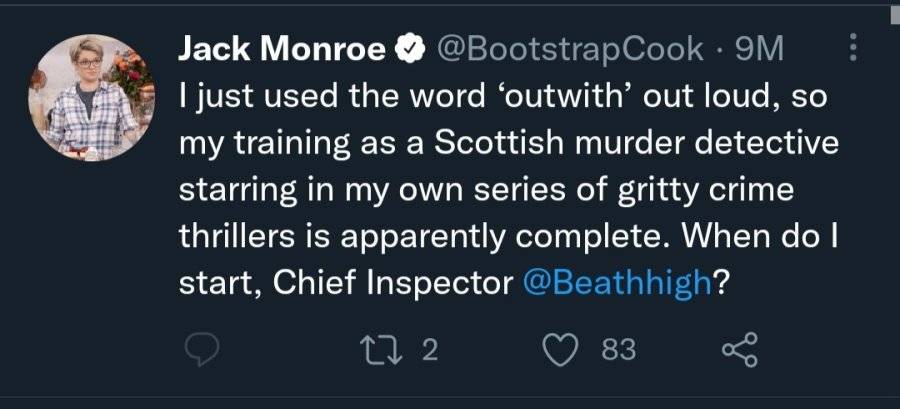
Task: Open the reply speech bubble icon
Action: 202,350
